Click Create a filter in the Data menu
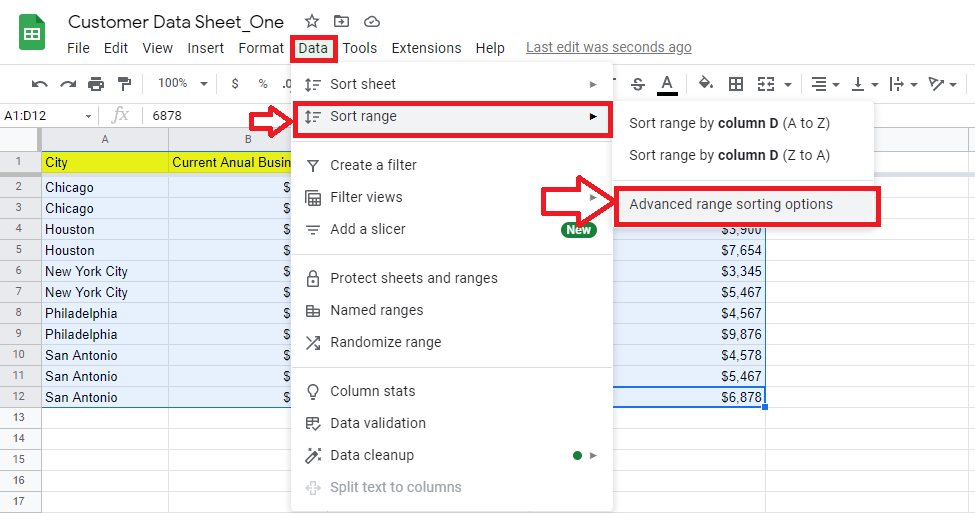This screenshot has width=975, height=513. click(373, 165)
